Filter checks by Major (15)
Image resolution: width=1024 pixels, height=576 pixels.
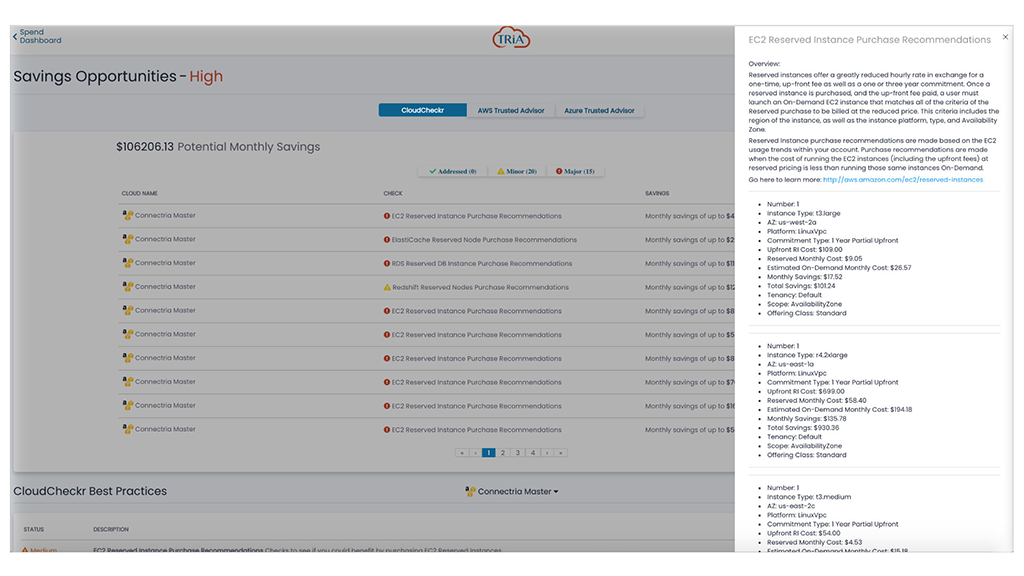tap(575, 171)
